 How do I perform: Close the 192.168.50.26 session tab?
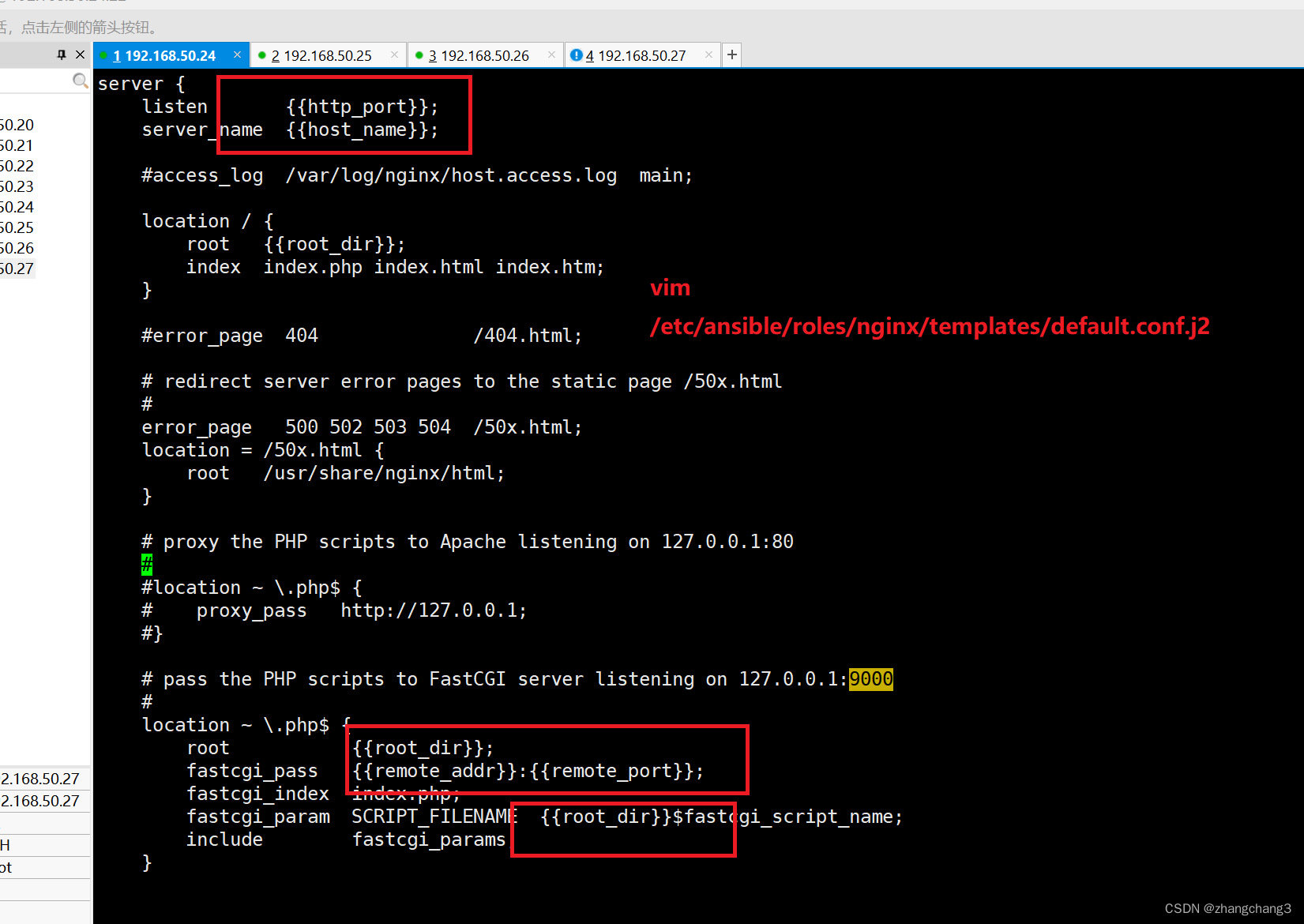pos(551,54)
